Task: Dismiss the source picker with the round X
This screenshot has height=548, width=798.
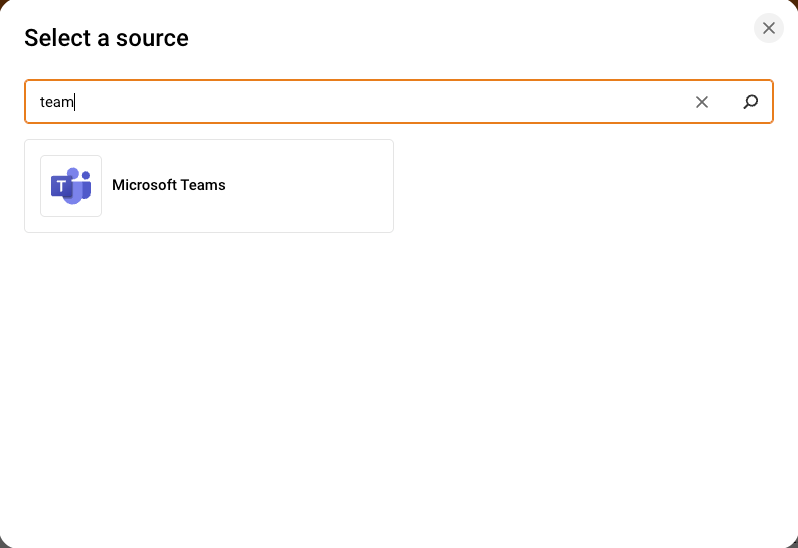Action: (x=769, y=28)
